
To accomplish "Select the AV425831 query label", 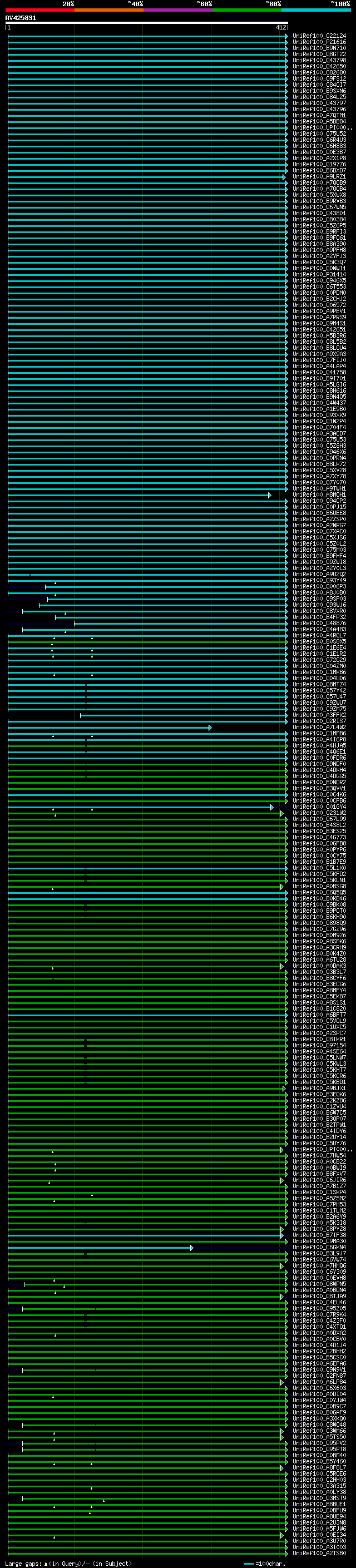I will pos(21,18).
